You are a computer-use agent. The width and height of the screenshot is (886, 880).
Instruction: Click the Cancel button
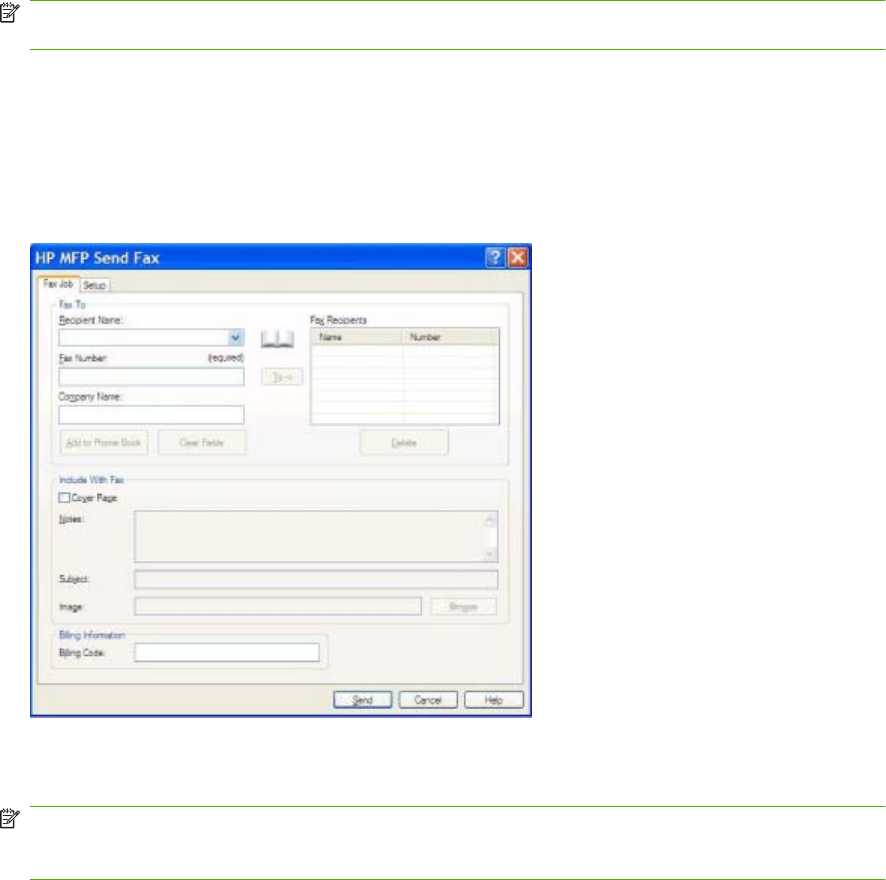[428, 700]
